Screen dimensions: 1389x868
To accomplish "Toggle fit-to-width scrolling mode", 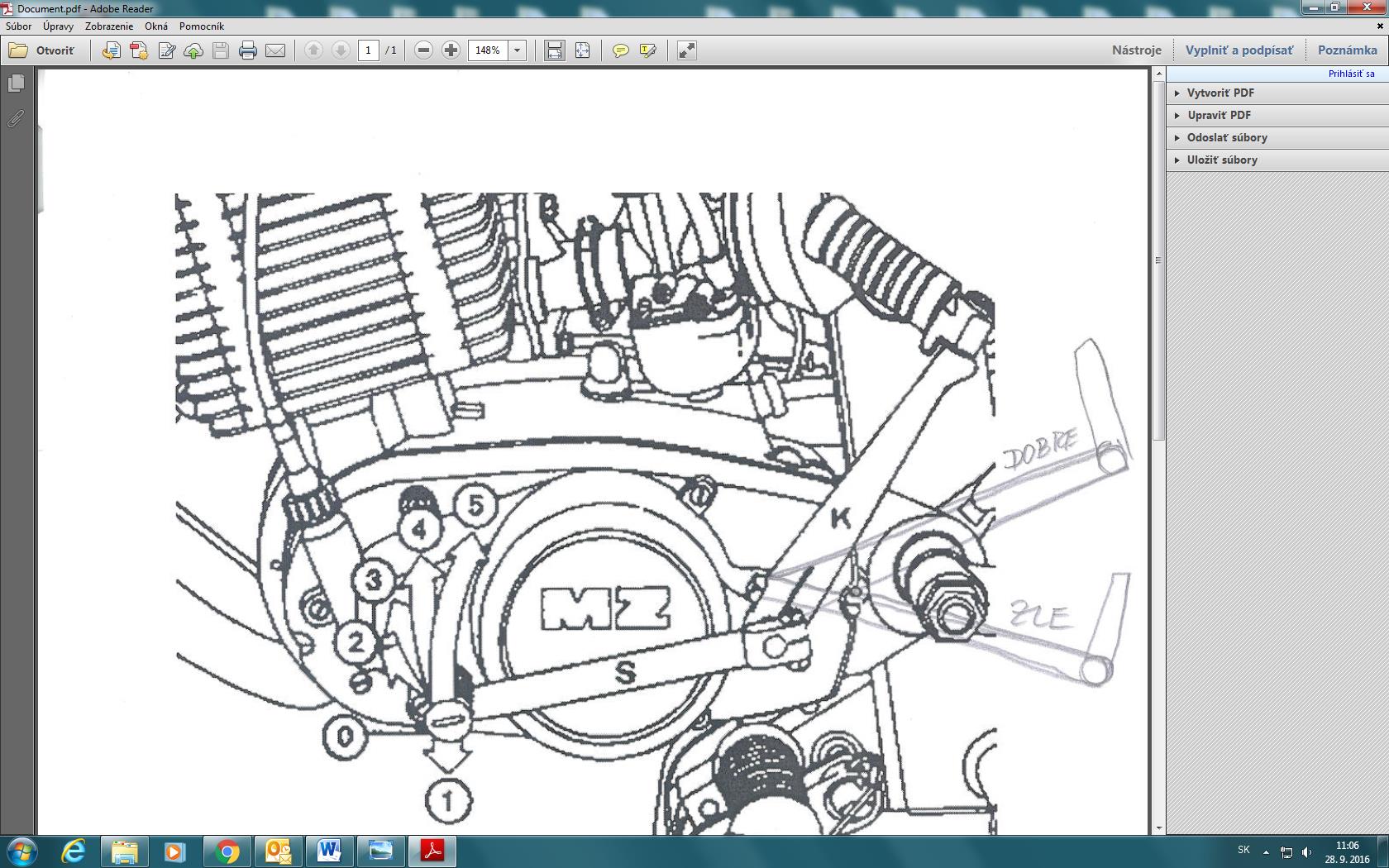I will coord(554,50).
